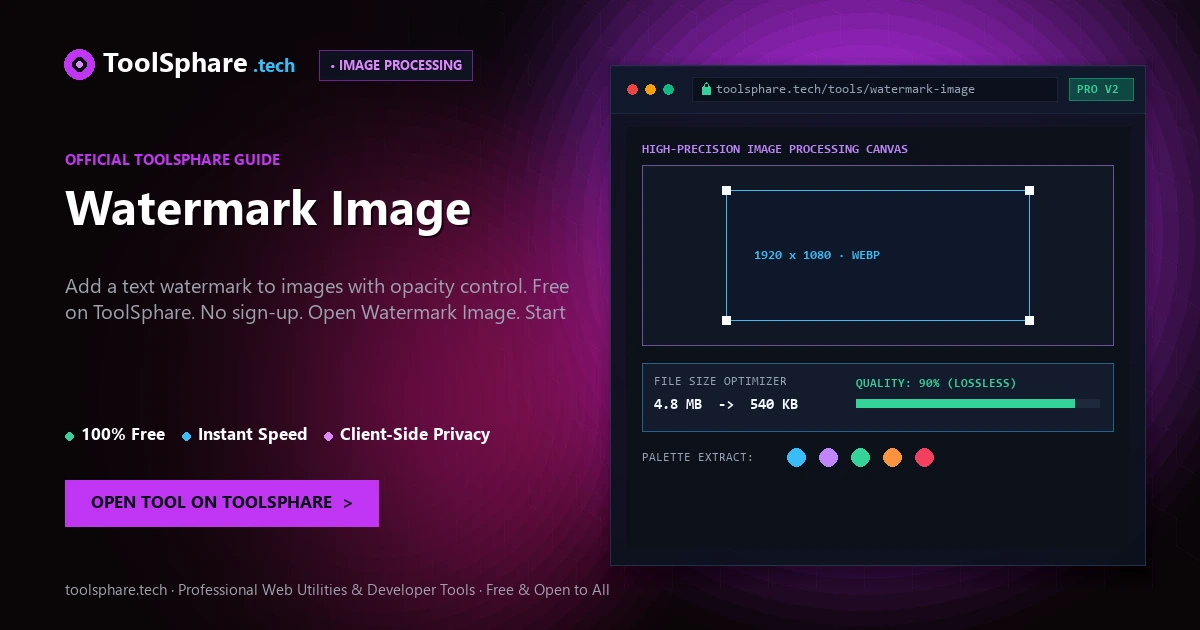Click the Watermark Image heading

268,209
